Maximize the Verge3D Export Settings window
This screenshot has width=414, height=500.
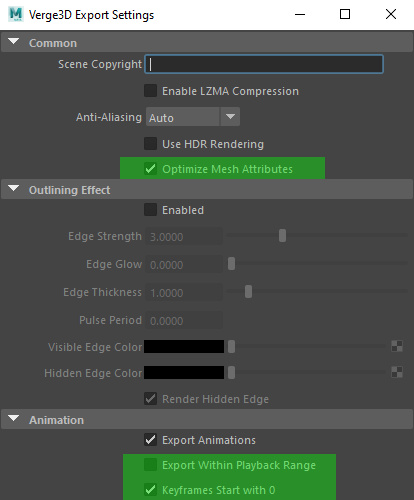[345, 14]
